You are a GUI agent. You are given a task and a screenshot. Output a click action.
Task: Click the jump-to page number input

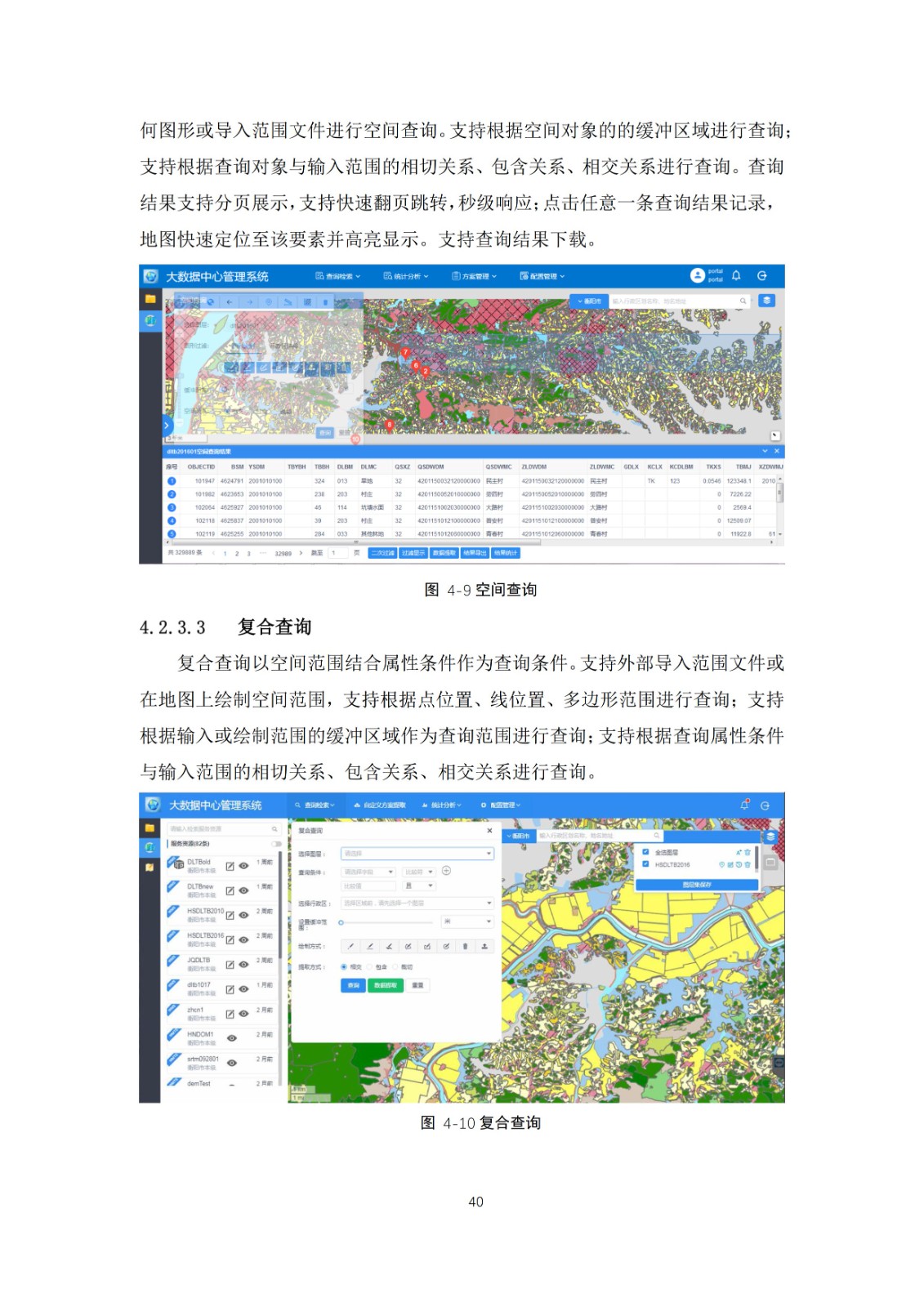coord(337,553)
